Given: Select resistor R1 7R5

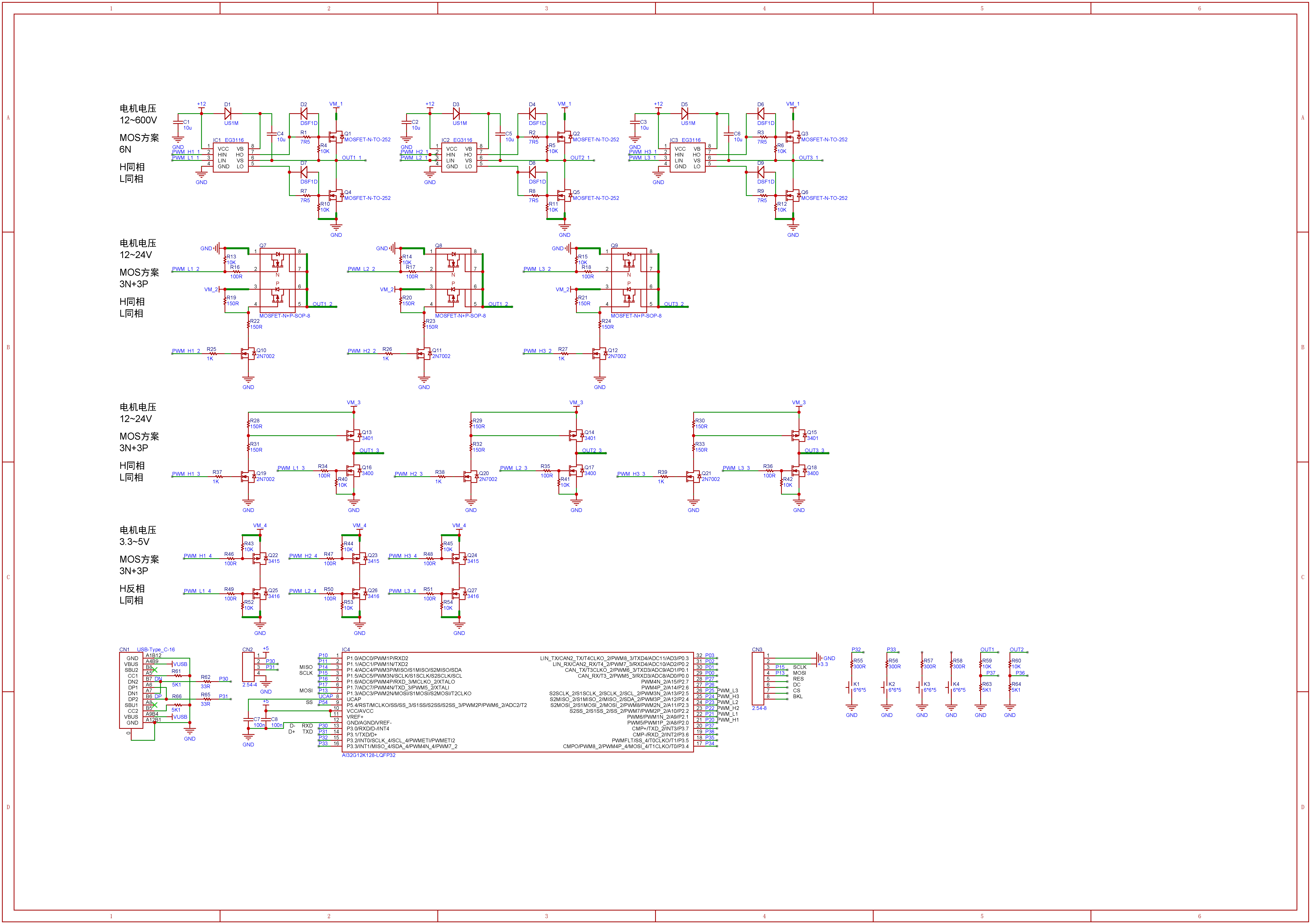Looking at the screenshot, I should click(x=307, y=137).
